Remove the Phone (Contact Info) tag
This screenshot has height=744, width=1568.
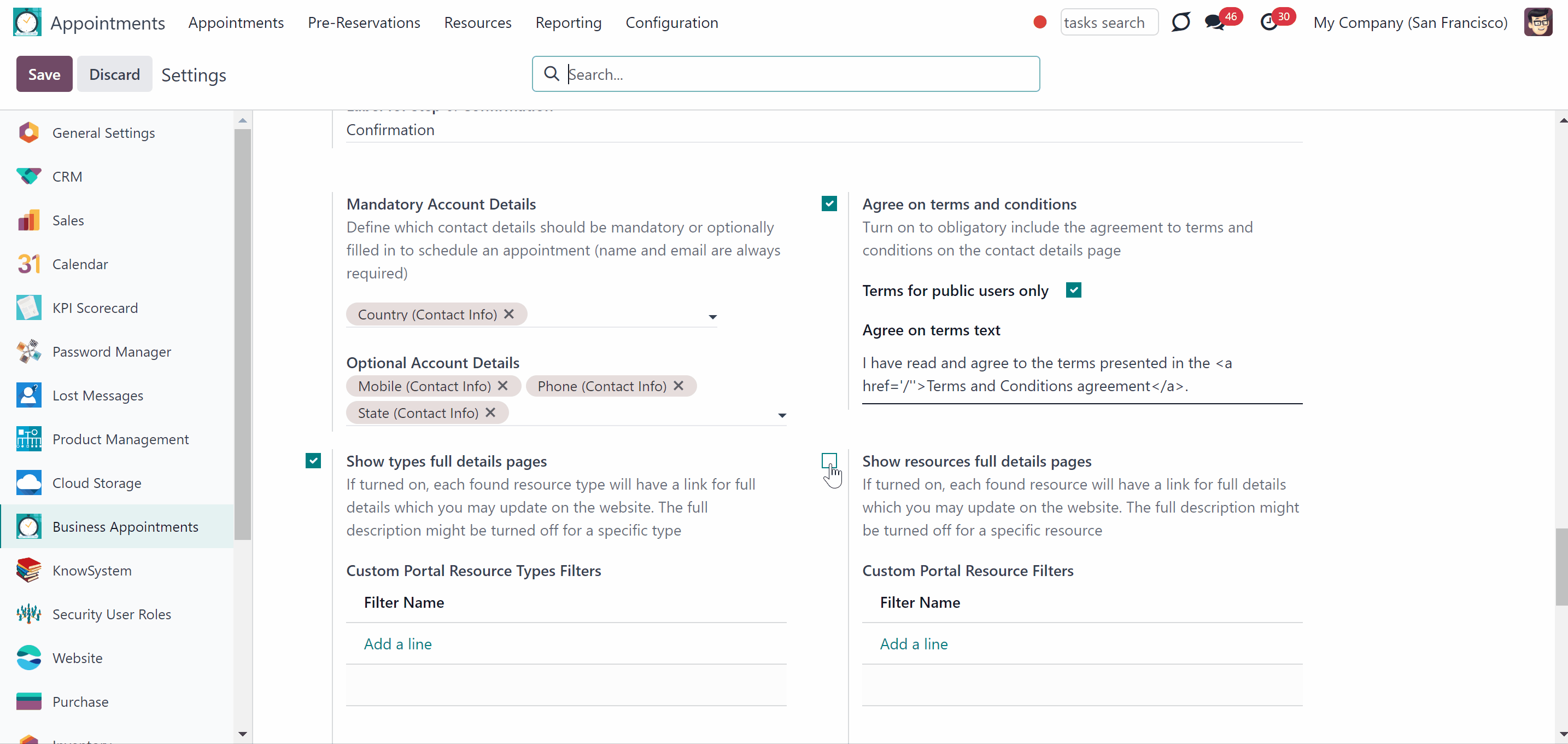click(678, 385)
